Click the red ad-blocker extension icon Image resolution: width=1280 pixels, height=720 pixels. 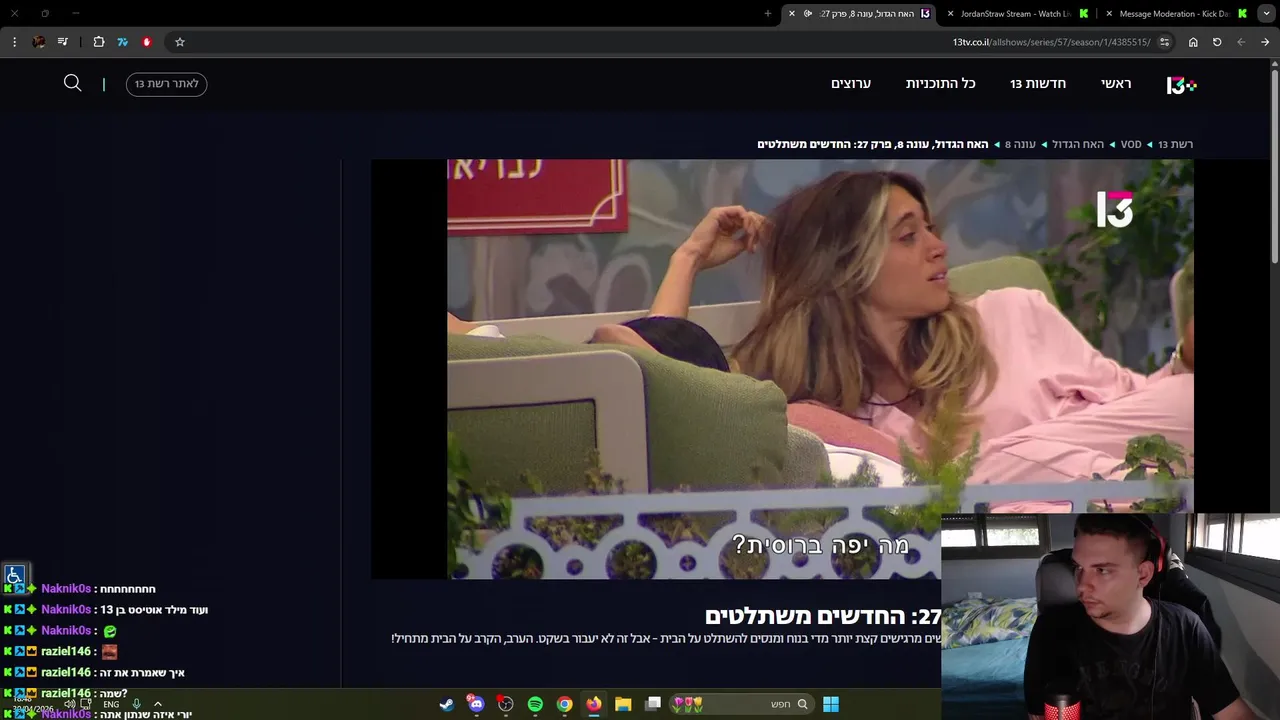point(146,42)
